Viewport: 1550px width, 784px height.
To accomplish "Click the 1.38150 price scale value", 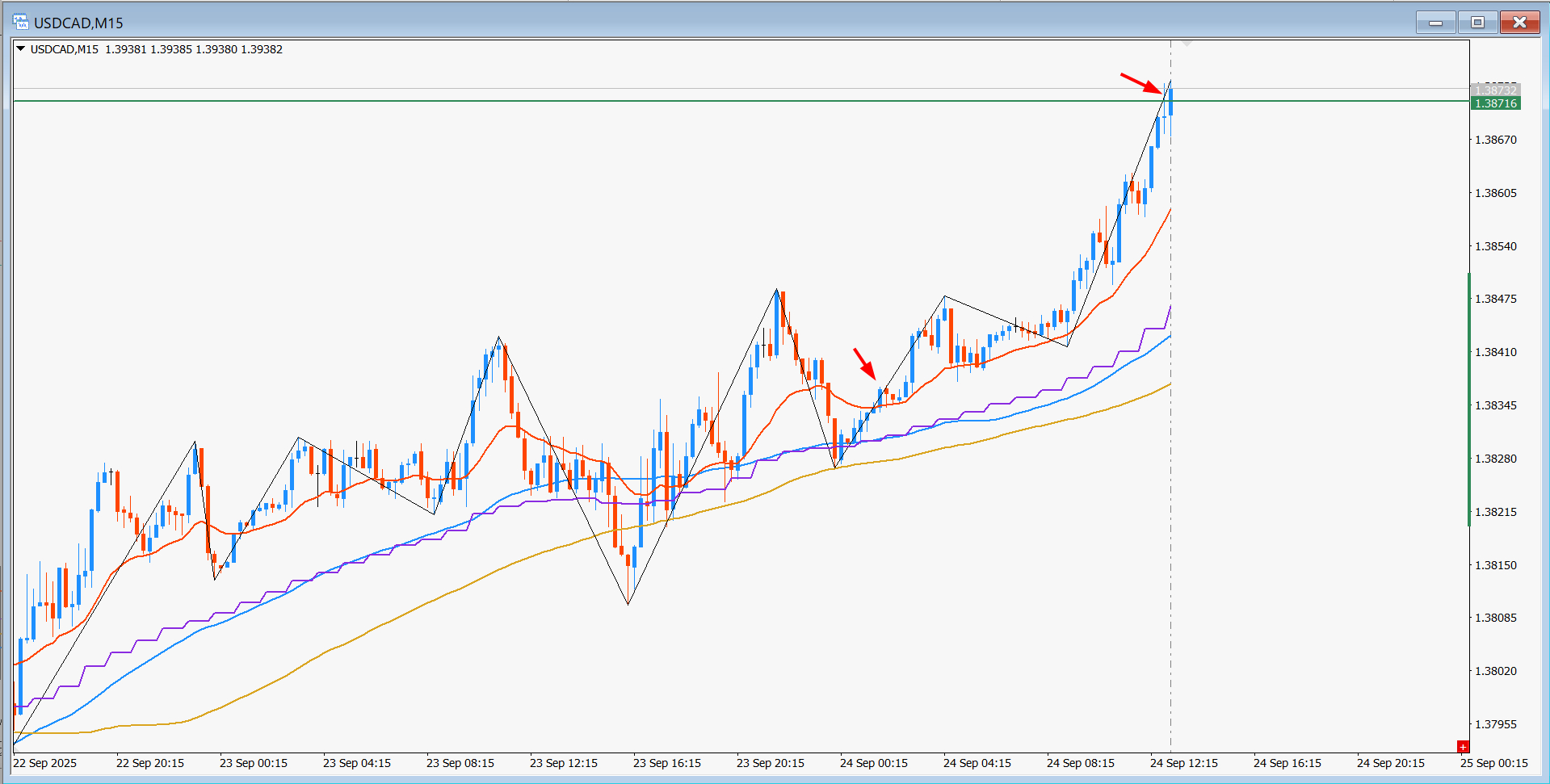I will click(1496, 565).
